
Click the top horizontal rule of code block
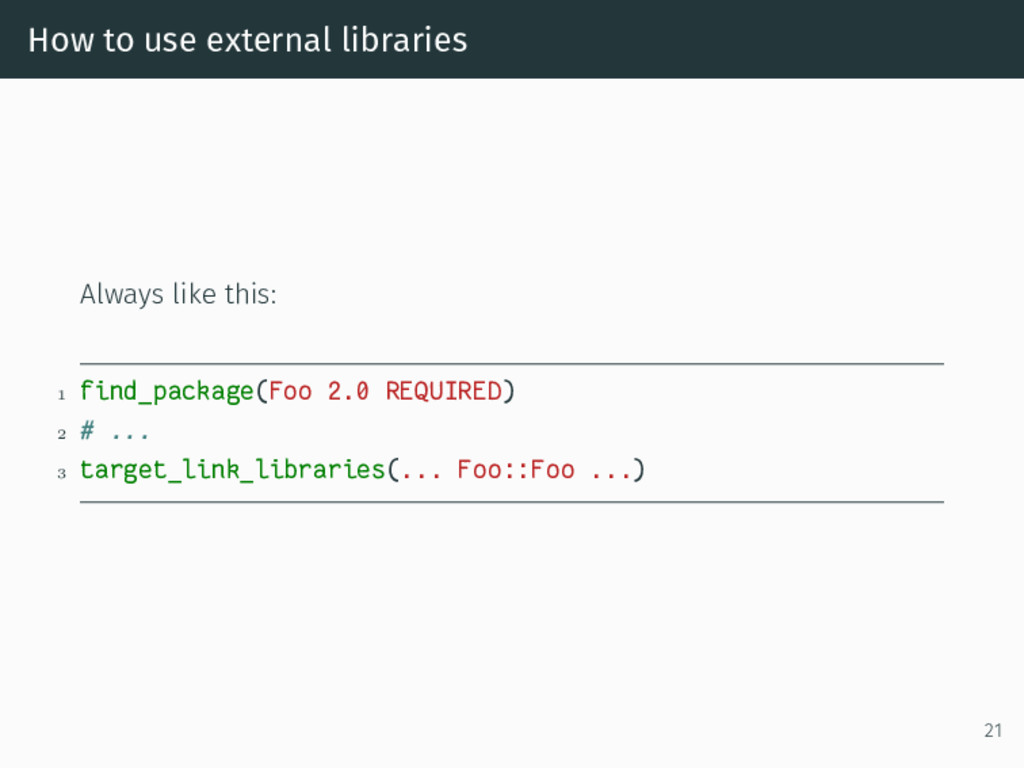point(511,364)
